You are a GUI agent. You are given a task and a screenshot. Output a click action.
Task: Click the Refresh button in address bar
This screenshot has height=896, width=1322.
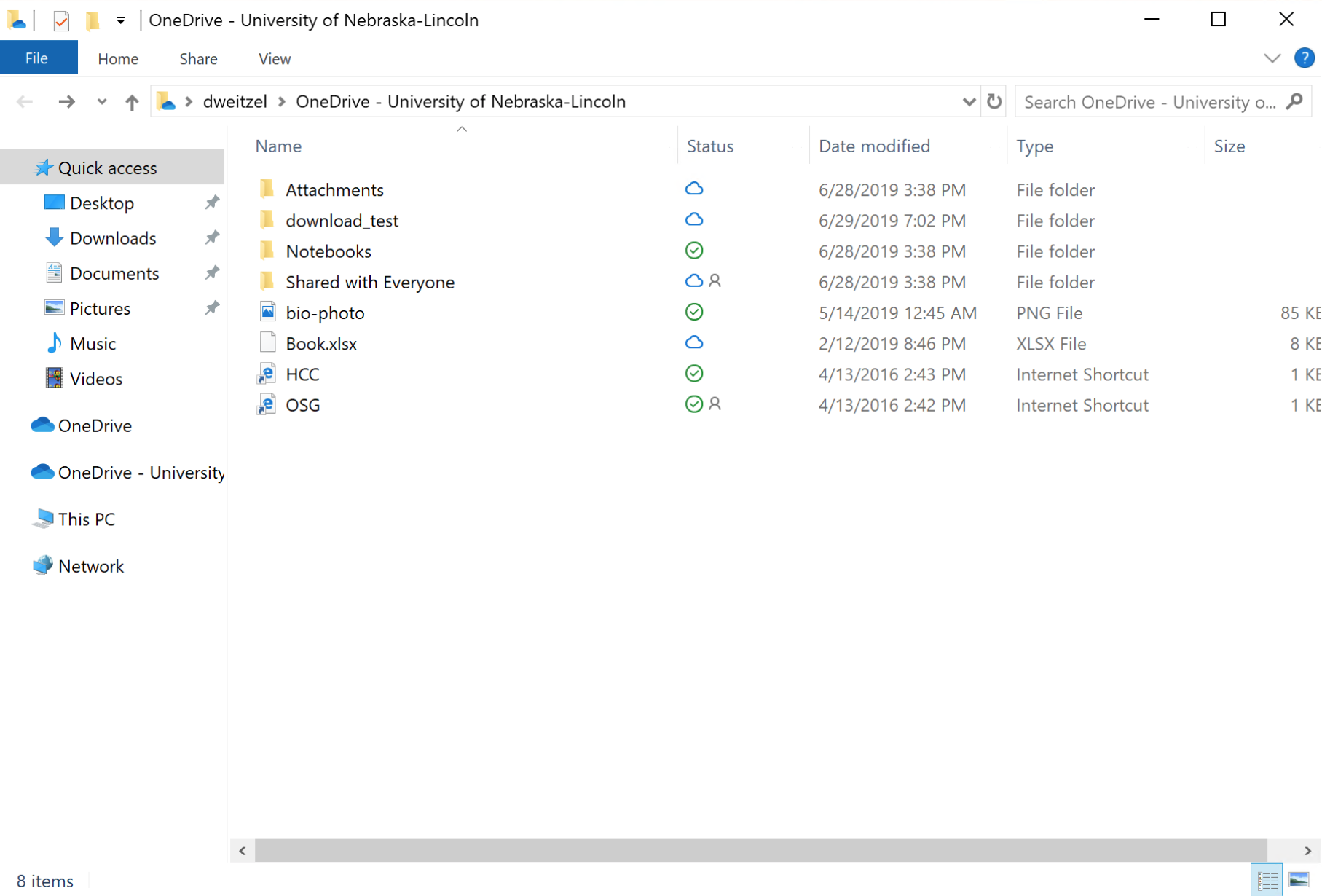994,101
